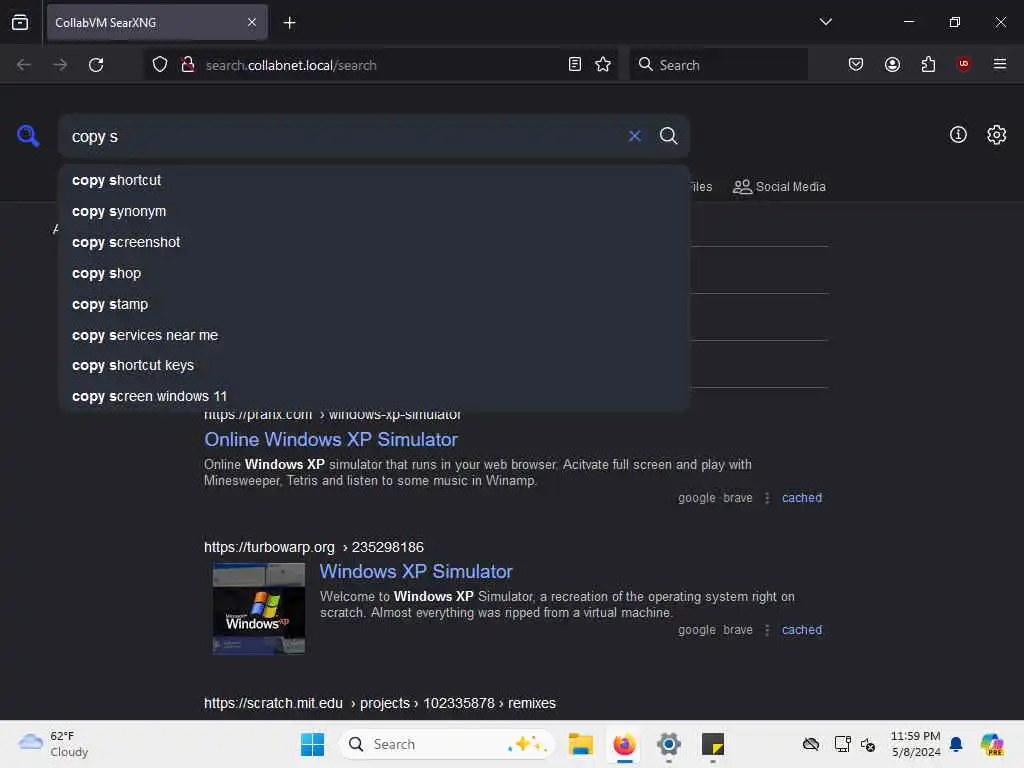Viewport: 1024px width, 768px height.
Task: Expand options dots beside pranx result engines
Action: tap(767, 498)
